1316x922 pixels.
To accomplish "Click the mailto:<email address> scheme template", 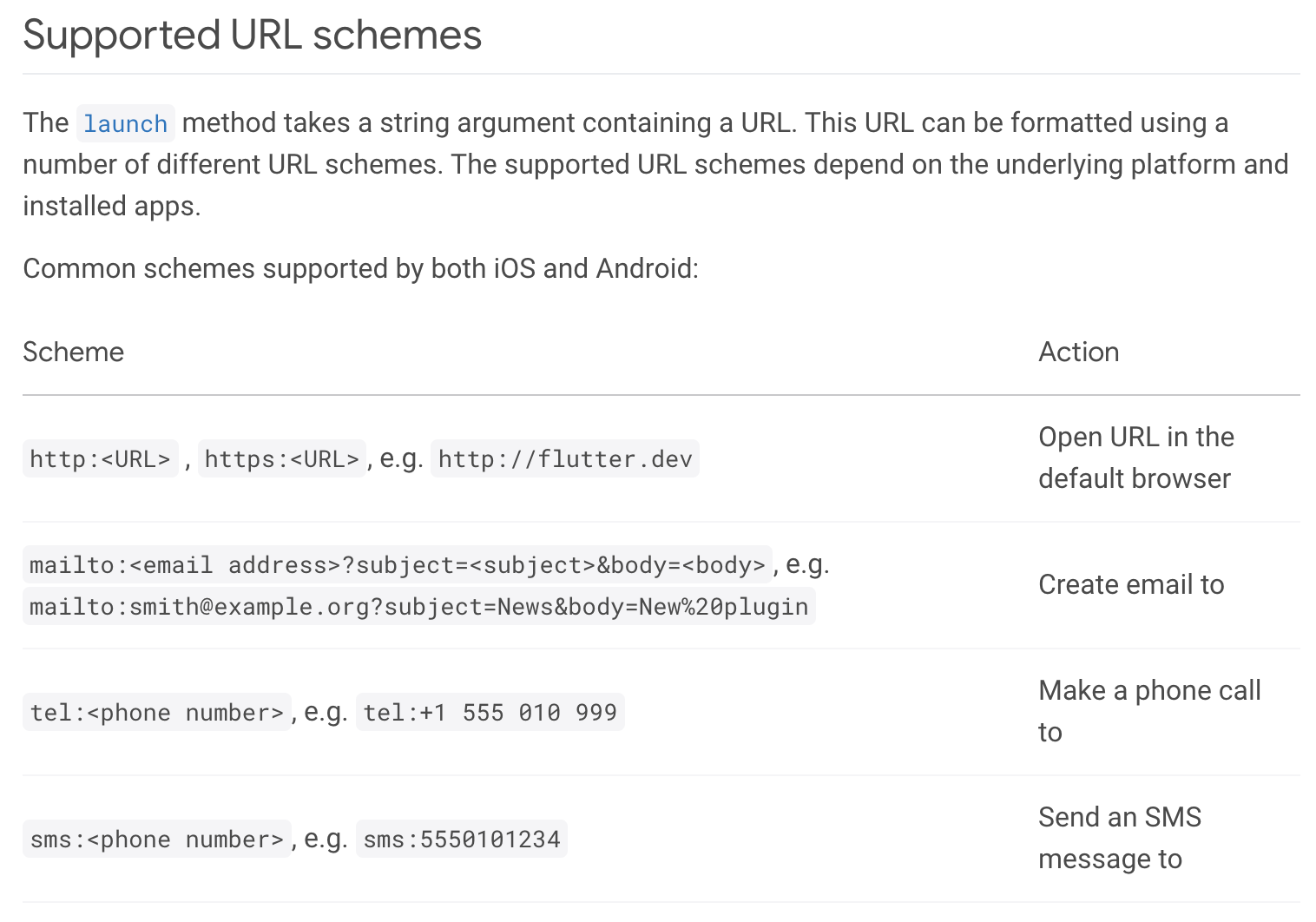I will click(x=397, y=565).
